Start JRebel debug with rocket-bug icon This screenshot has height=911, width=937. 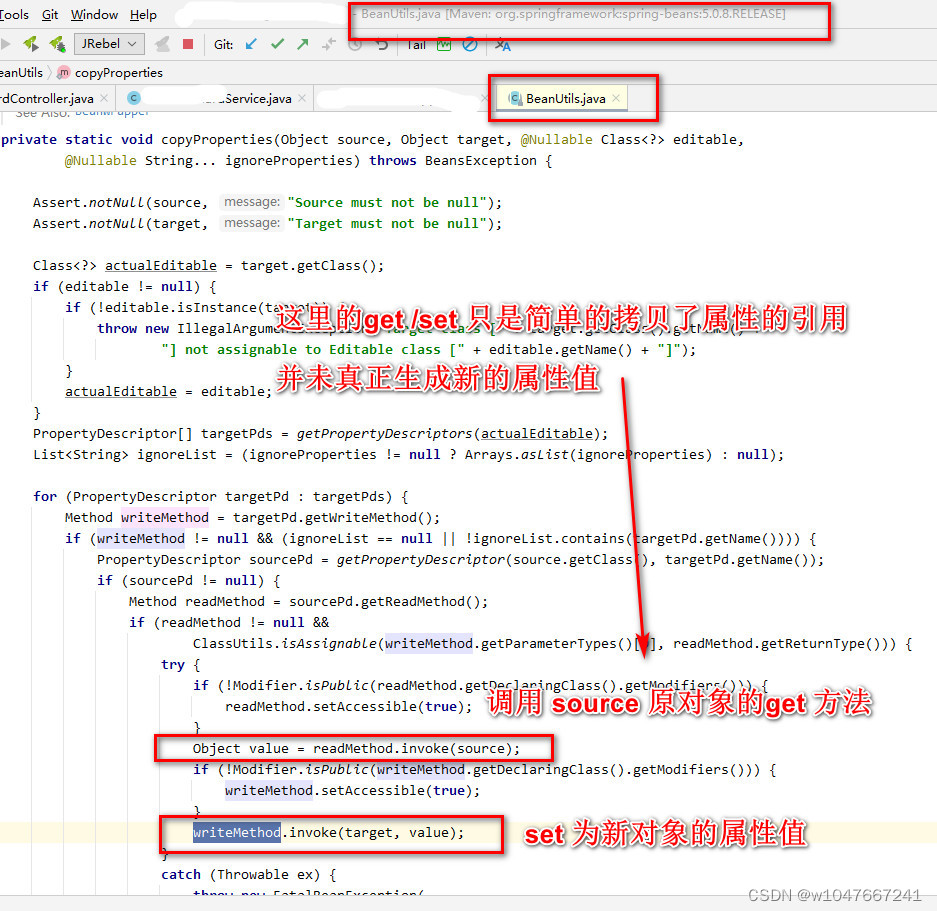pyautogui.click(x=57, y=44)
